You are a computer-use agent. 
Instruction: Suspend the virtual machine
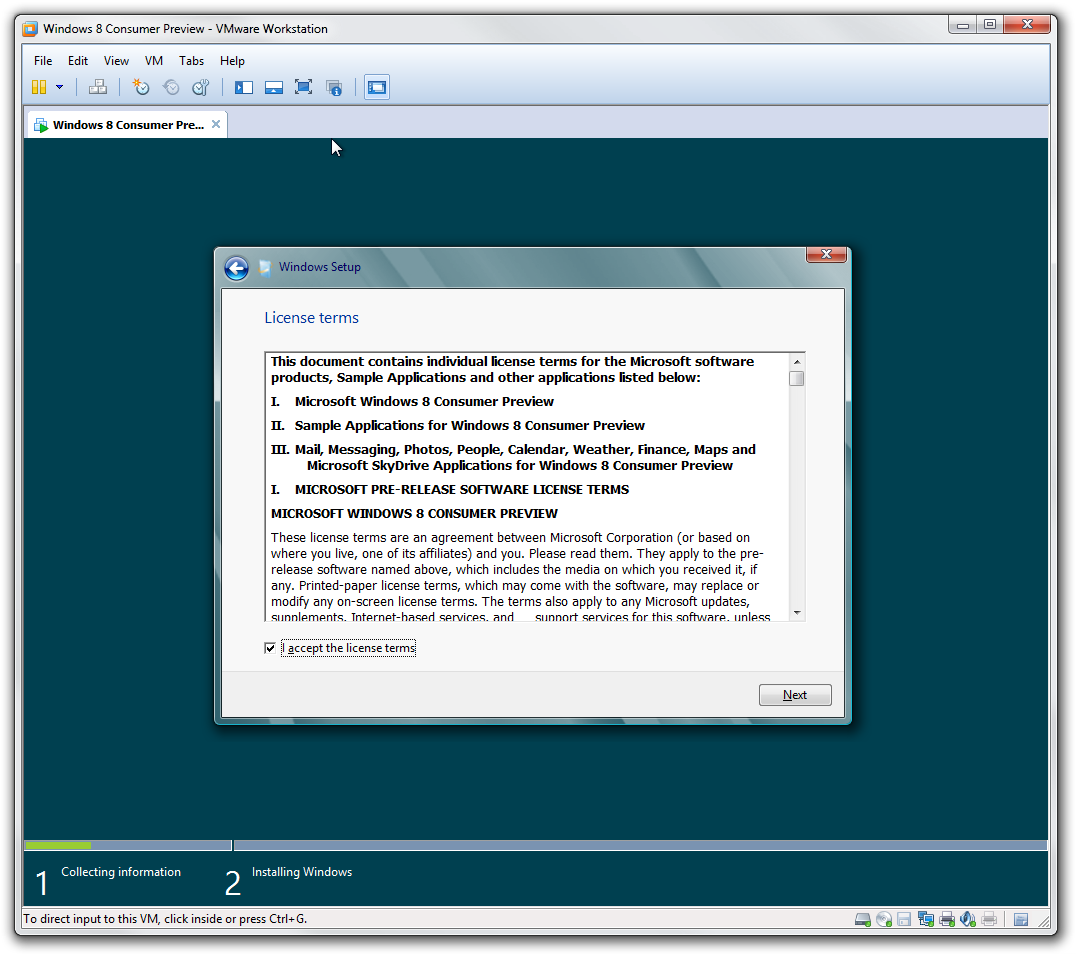40,87
